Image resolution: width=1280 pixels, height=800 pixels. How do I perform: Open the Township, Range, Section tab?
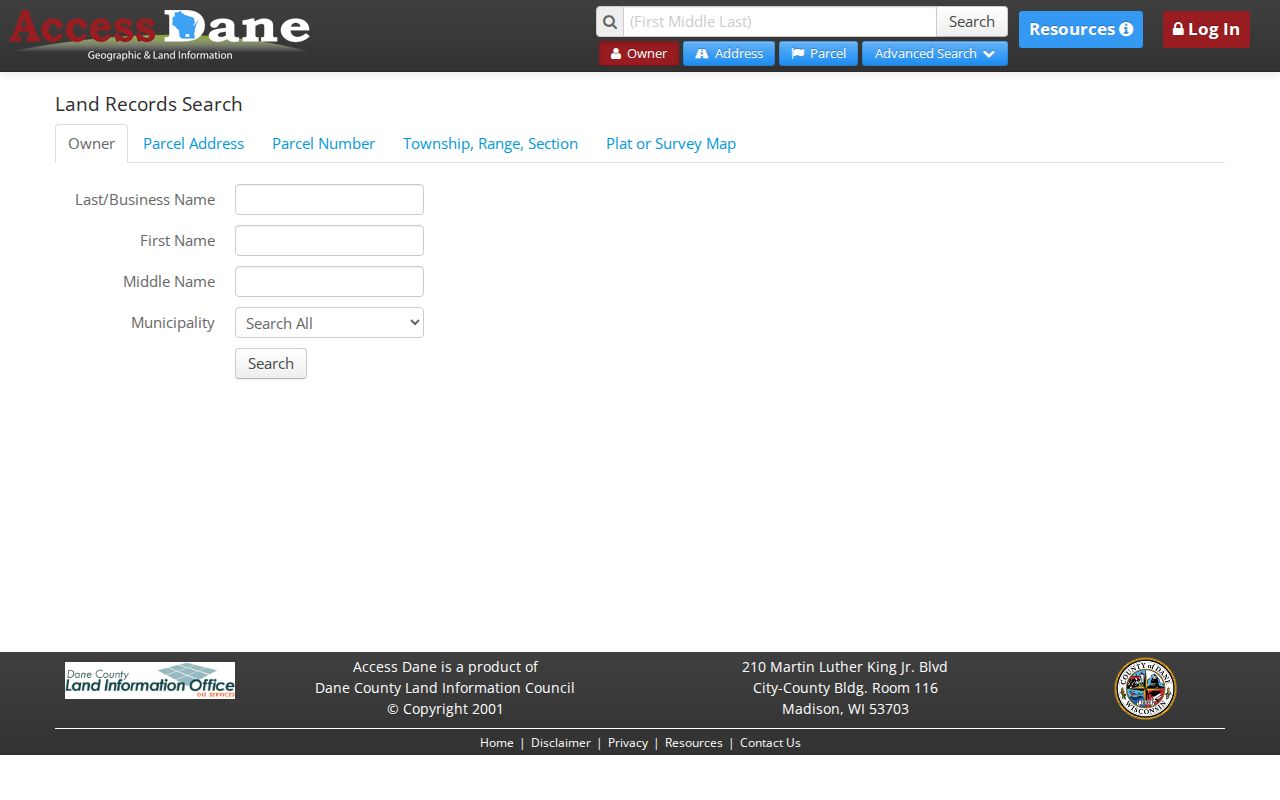click(491, 144)
